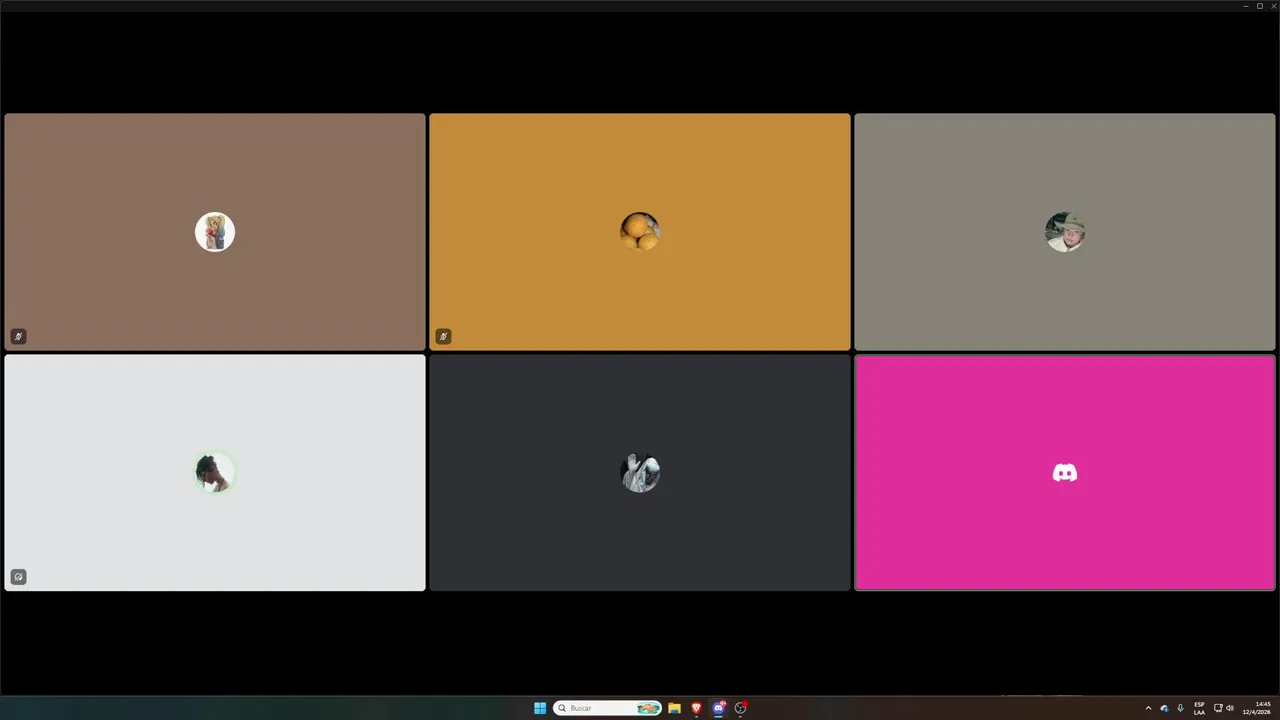Close the Discord window

click(1273, 6)
